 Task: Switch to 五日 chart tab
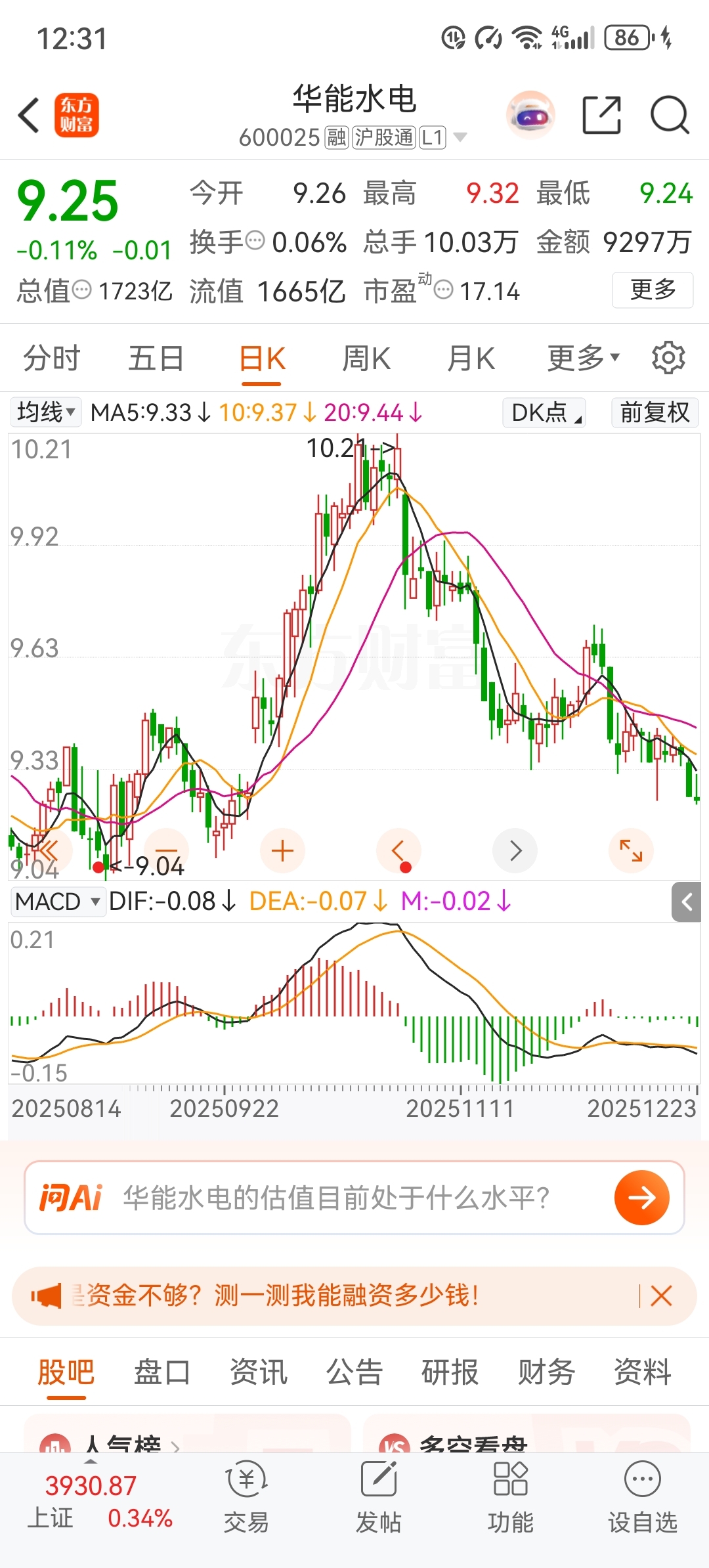[x=156, y=359]
